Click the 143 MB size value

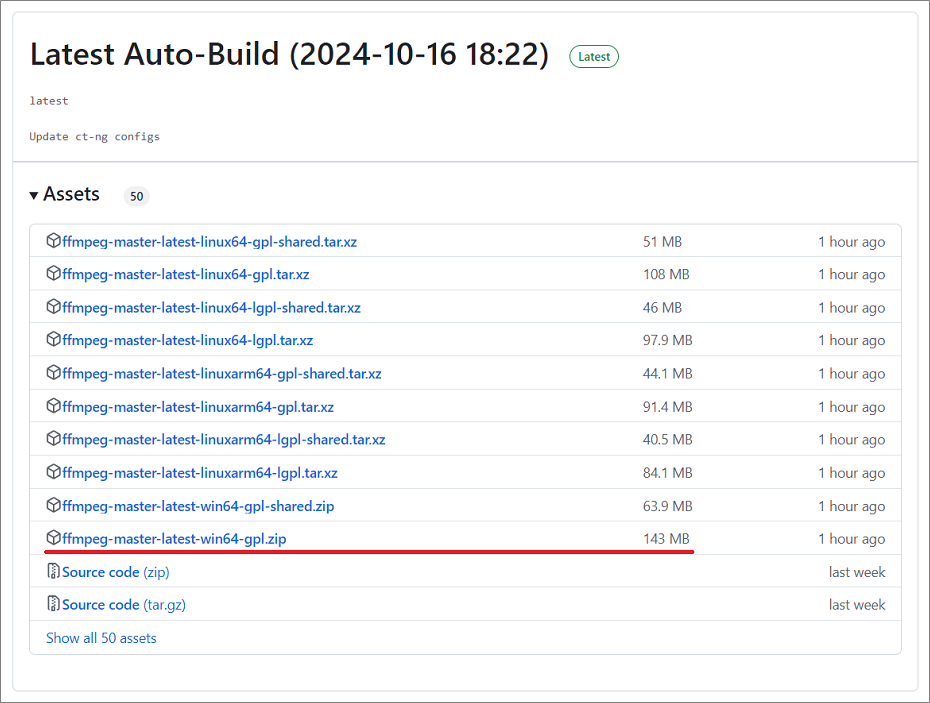pos(666,539)
